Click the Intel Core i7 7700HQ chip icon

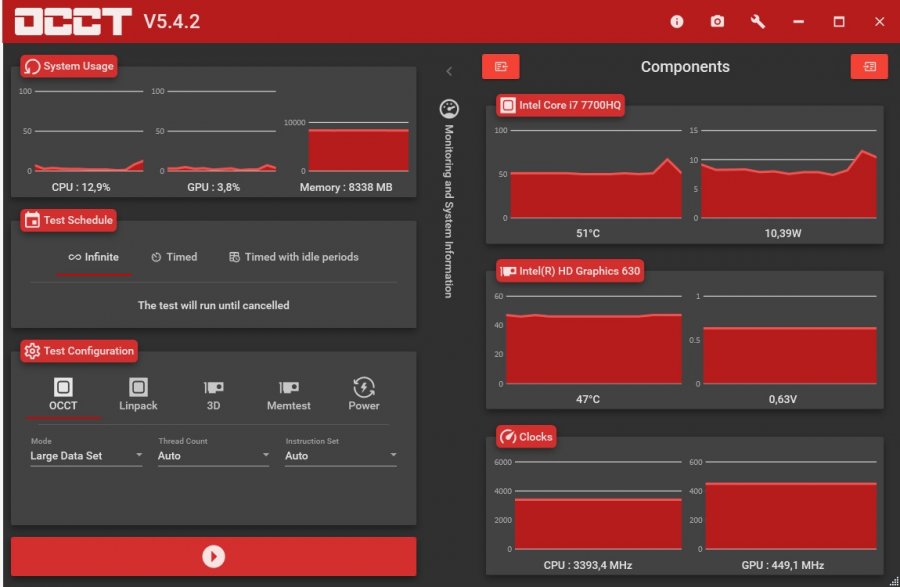[x=507, y=106]
